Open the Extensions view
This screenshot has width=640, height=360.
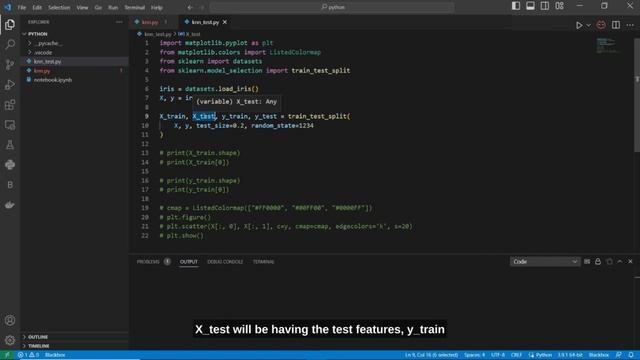(x=10, y=105)
